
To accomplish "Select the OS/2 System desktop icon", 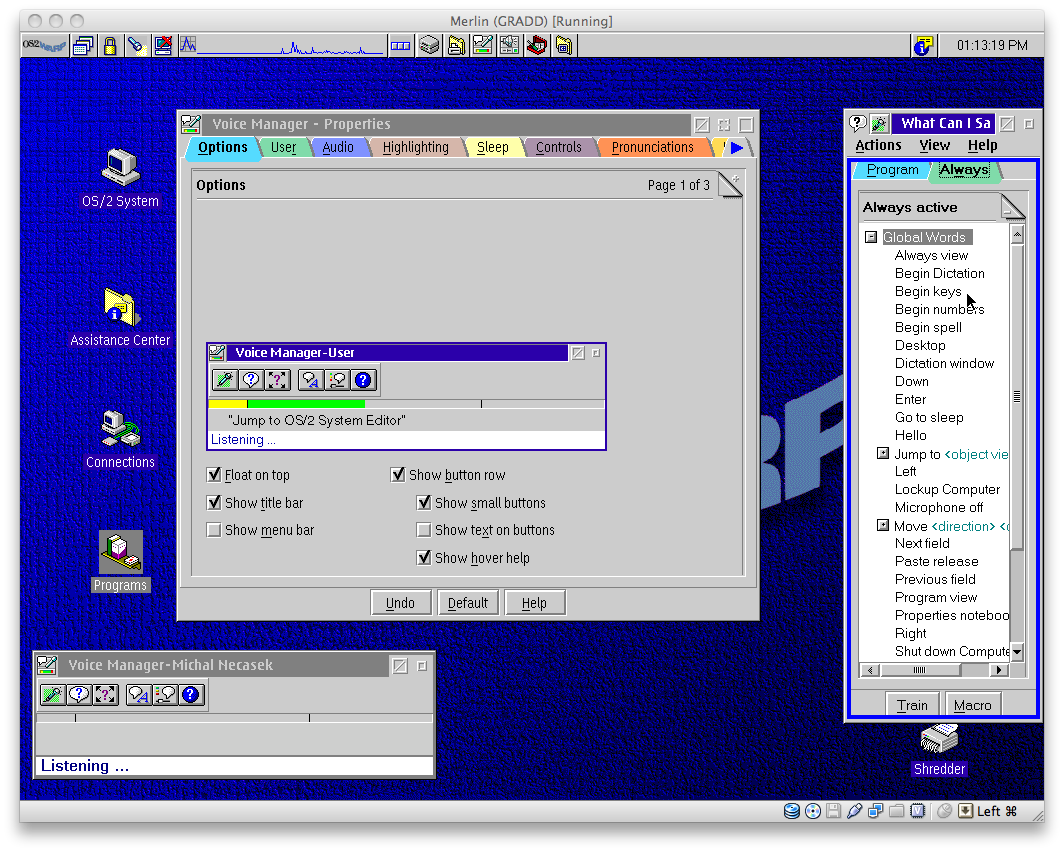I will point(120,178).
